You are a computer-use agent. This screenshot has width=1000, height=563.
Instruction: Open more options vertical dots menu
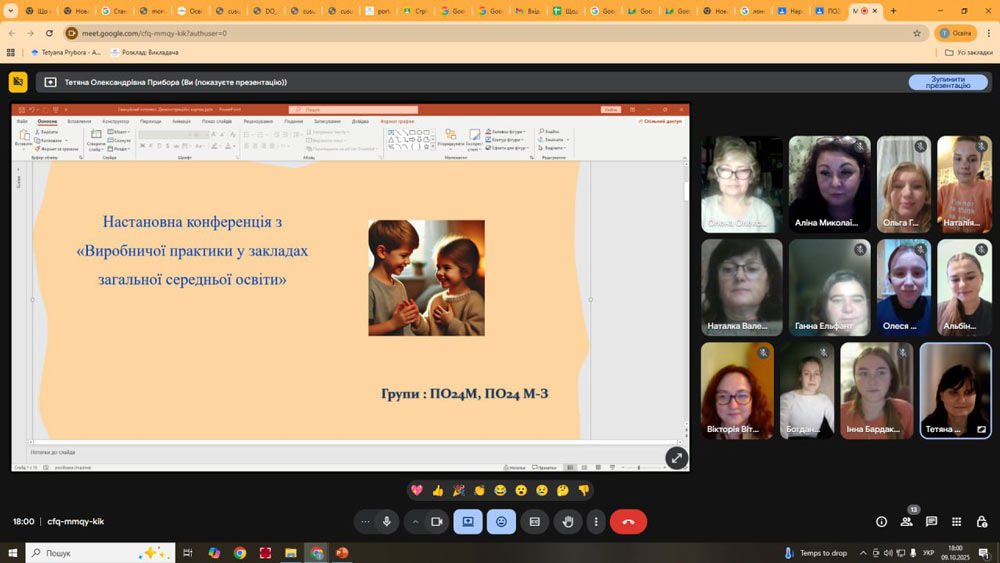click(596, 521)
